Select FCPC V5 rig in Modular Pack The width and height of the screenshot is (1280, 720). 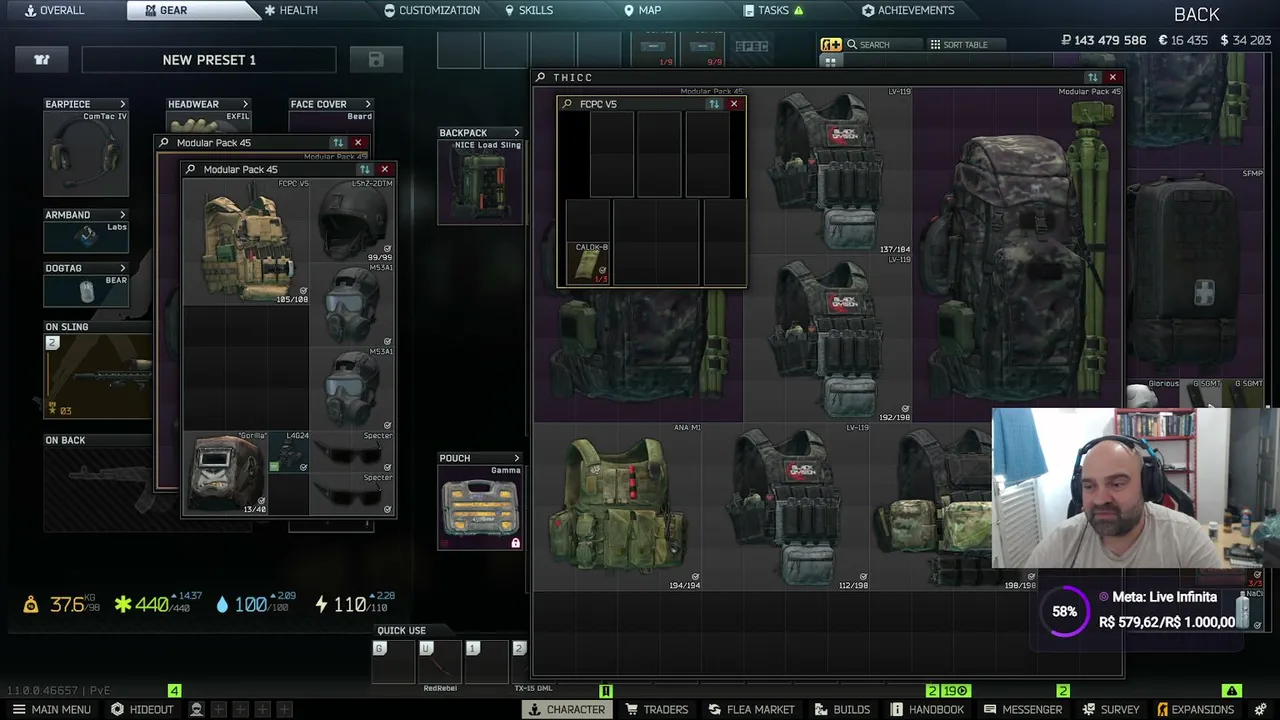(x=246, y=242)
